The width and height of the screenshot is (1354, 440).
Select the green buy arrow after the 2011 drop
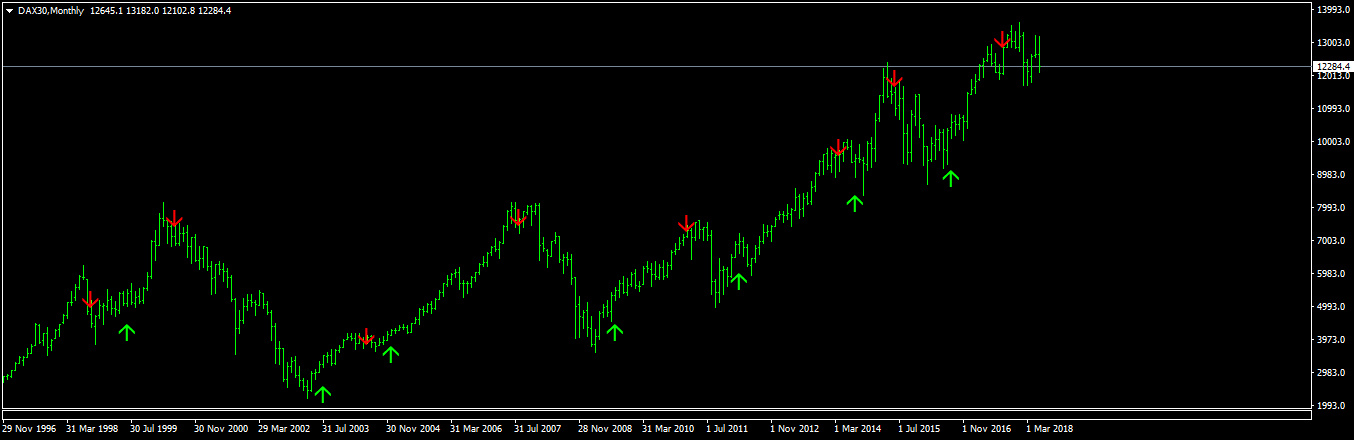click(738, 281)
